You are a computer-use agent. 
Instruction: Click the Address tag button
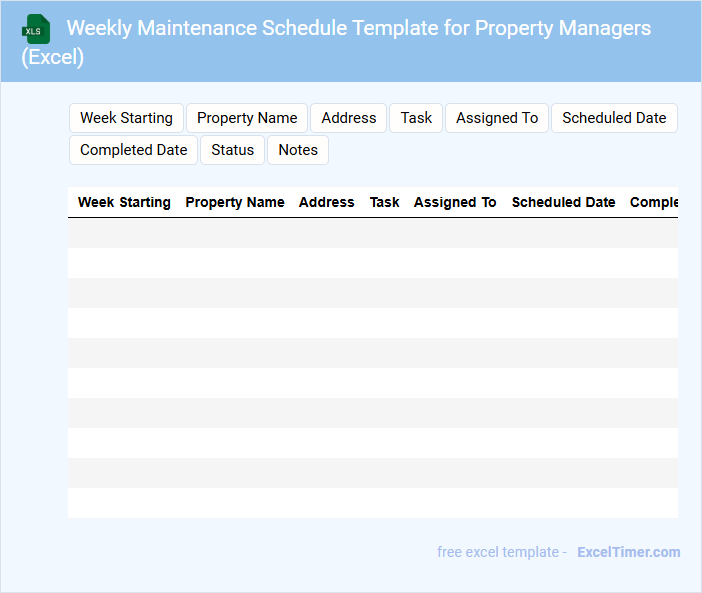(x=348, y=118)
